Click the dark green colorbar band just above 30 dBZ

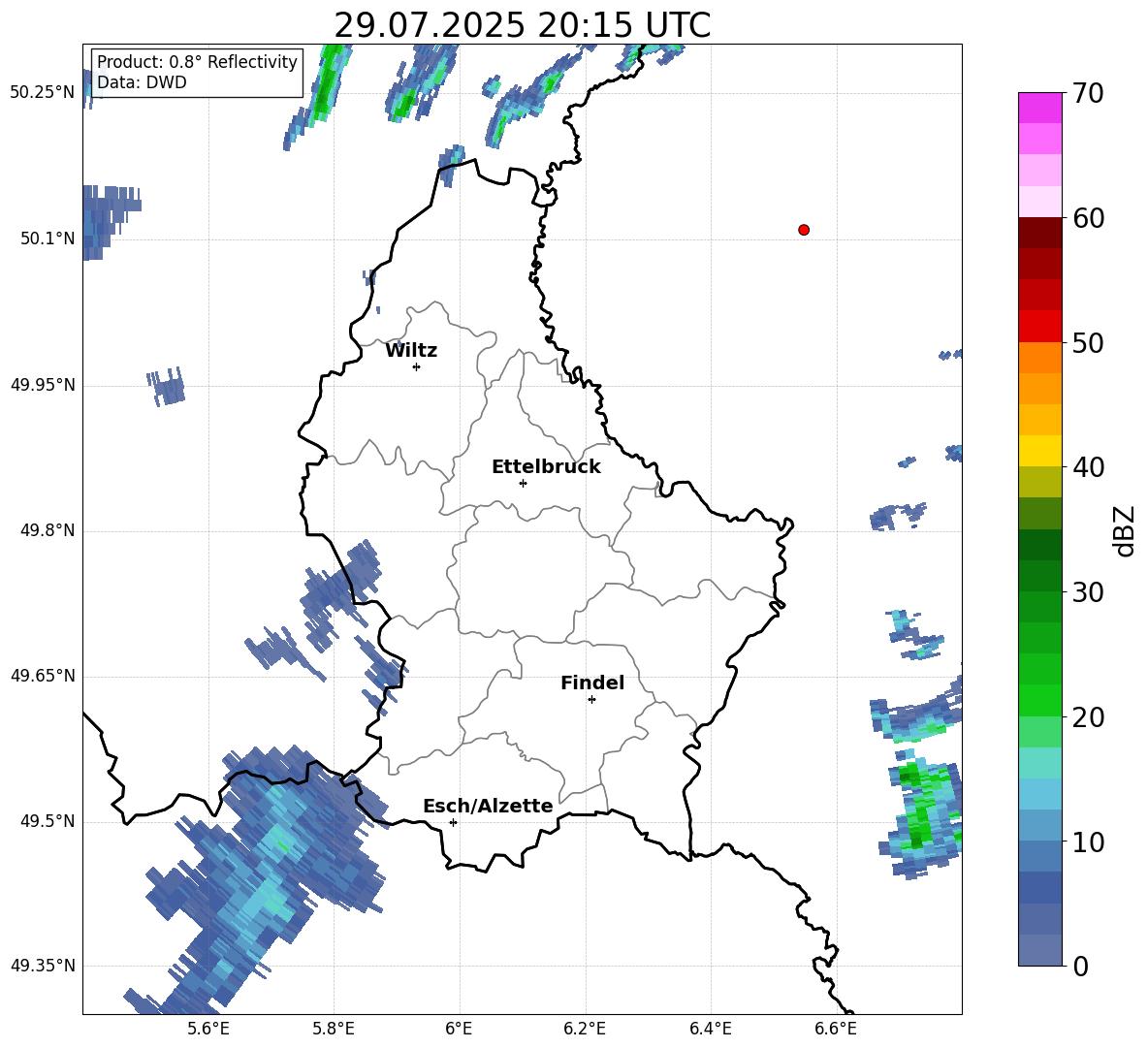tap(1040, 576)
